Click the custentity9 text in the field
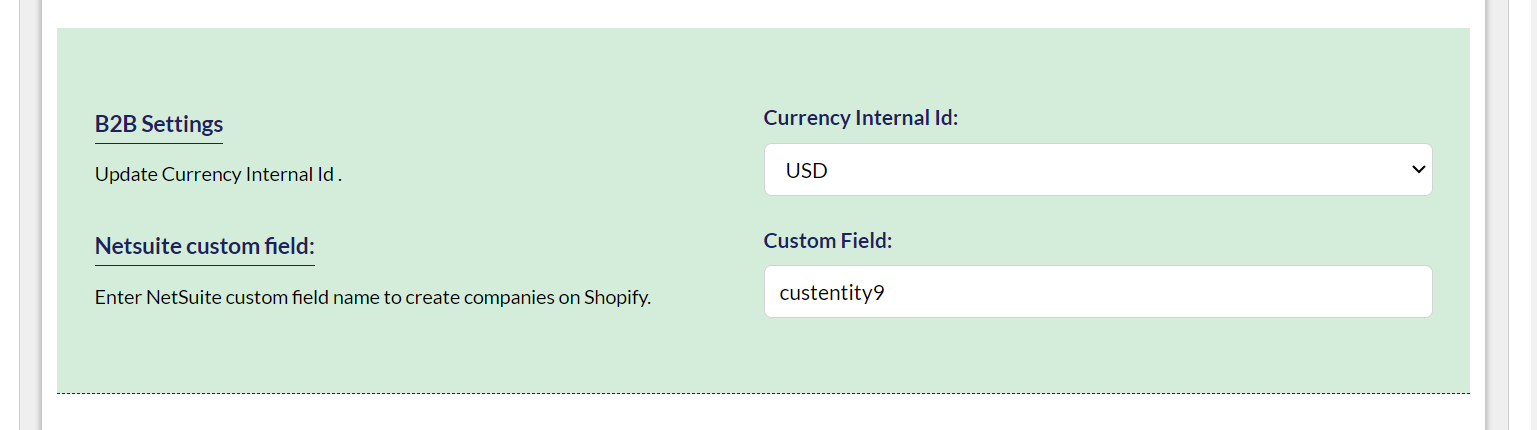Screen dimensions: 1537x430 pos(832,293)
